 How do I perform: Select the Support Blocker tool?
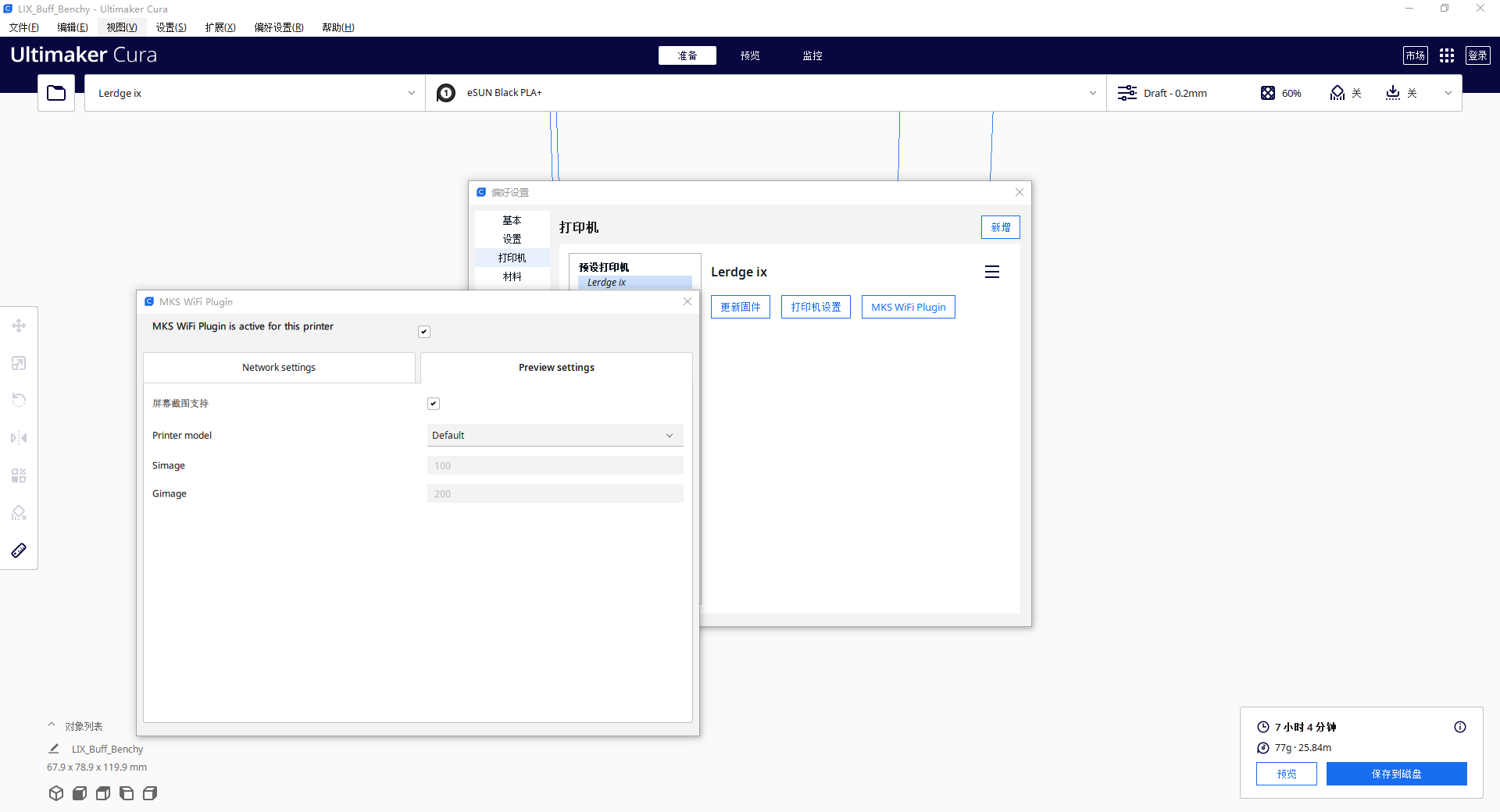19,512
